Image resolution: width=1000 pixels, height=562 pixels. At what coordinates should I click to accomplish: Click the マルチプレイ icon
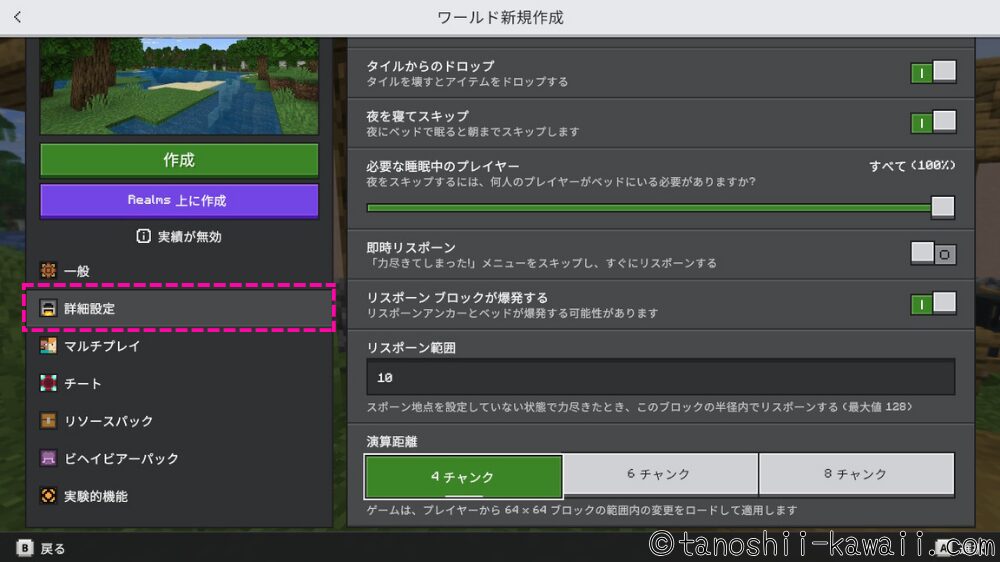coord(48,346)
